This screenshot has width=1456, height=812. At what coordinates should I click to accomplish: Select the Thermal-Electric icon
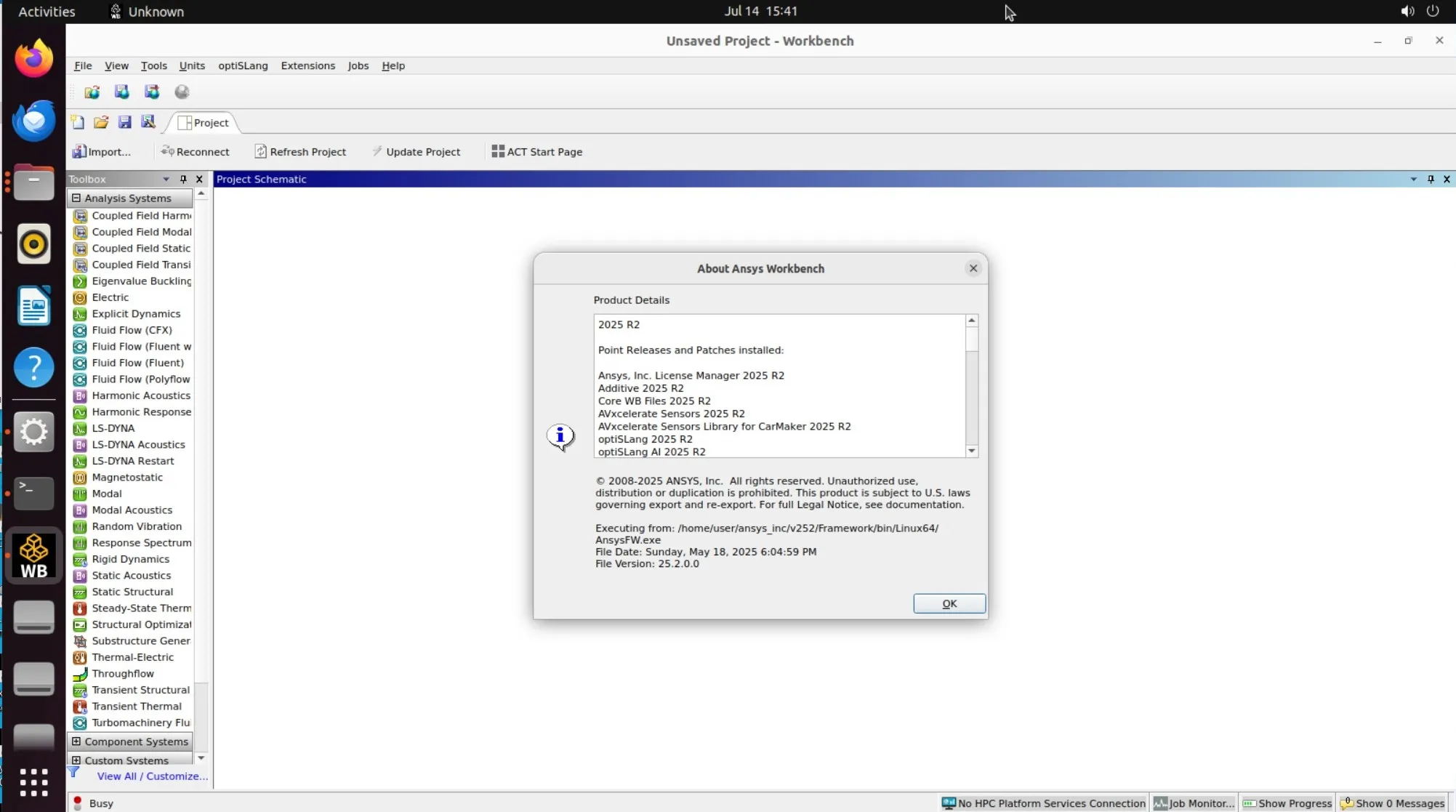(x=80, y=657)
